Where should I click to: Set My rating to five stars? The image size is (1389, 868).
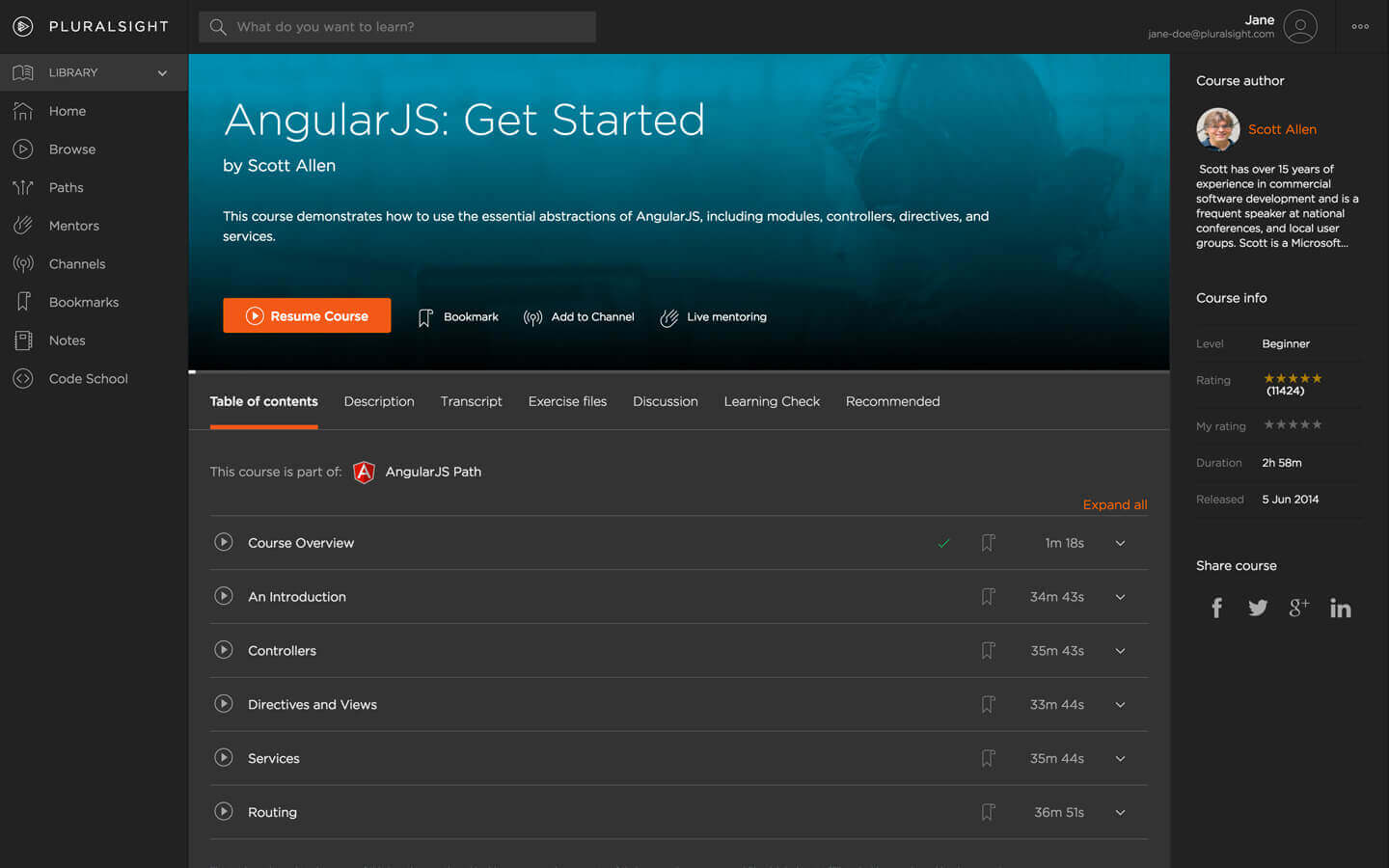tap(1317, 424)
